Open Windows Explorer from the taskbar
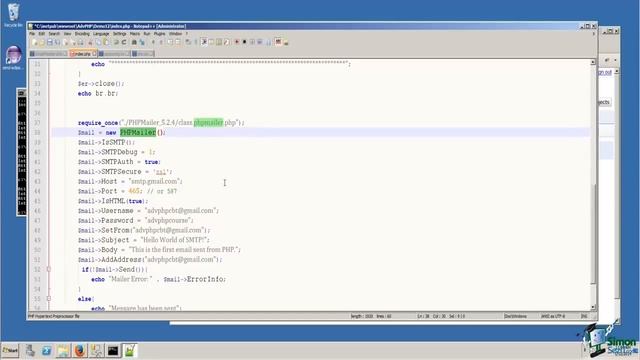The height and width of the screenshot is (360, 640). (63, 351)
